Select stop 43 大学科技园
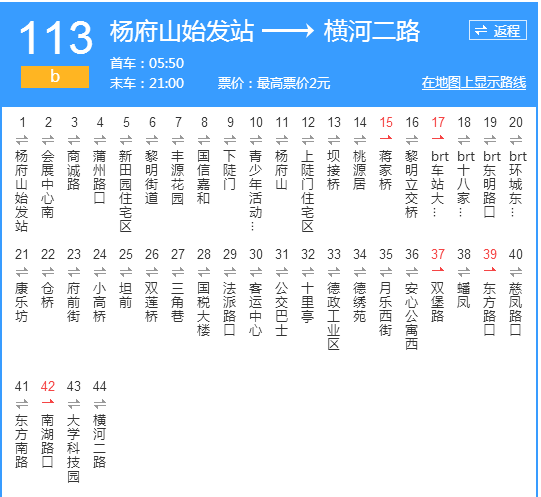 [x=73, y=448]
